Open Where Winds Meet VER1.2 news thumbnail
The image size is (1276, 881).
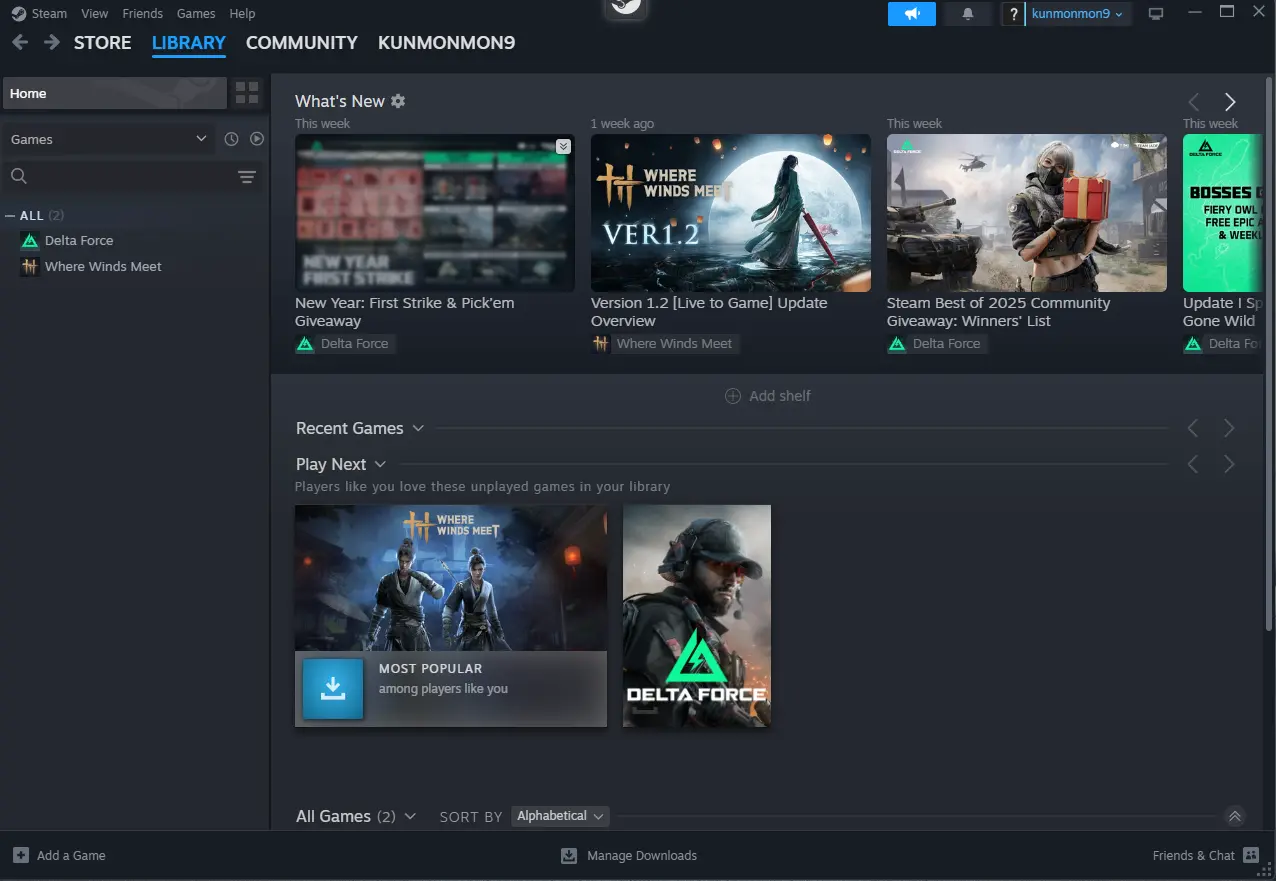[x=731, y=213]
